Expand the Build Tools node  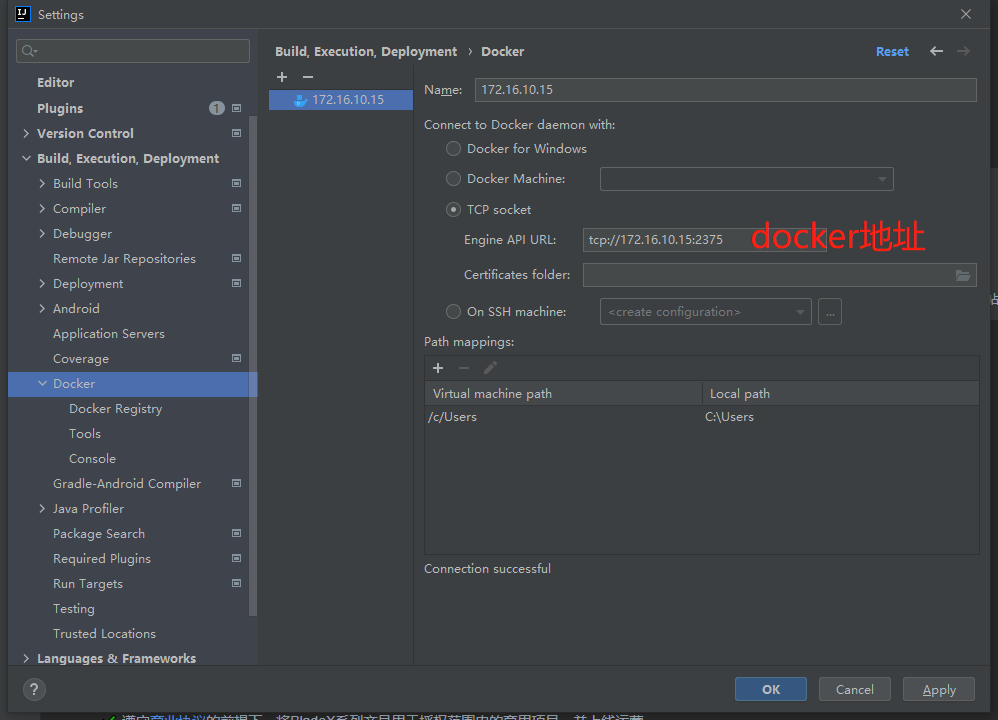(x=42, y=183)
